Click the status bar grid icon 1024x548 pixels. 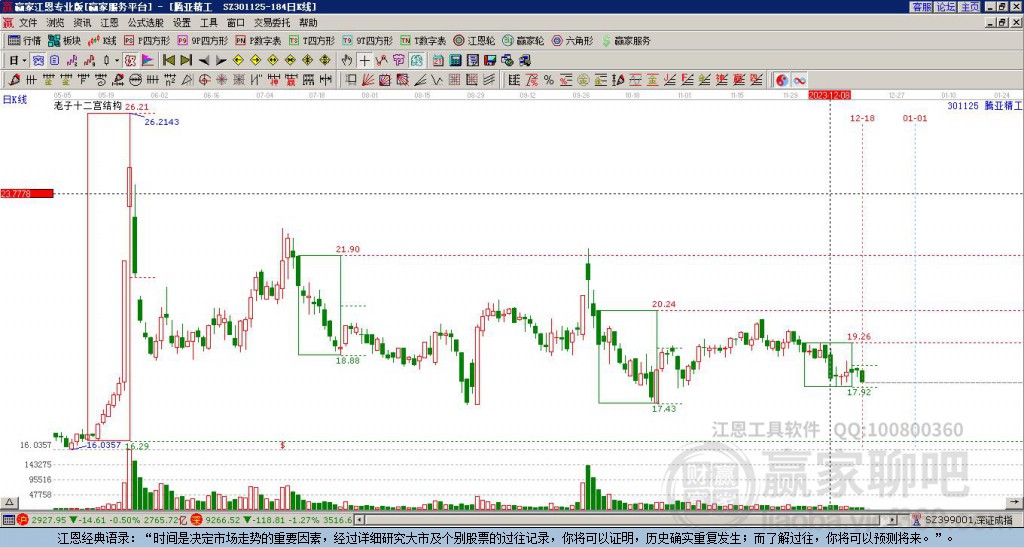(x=8, y=520)
